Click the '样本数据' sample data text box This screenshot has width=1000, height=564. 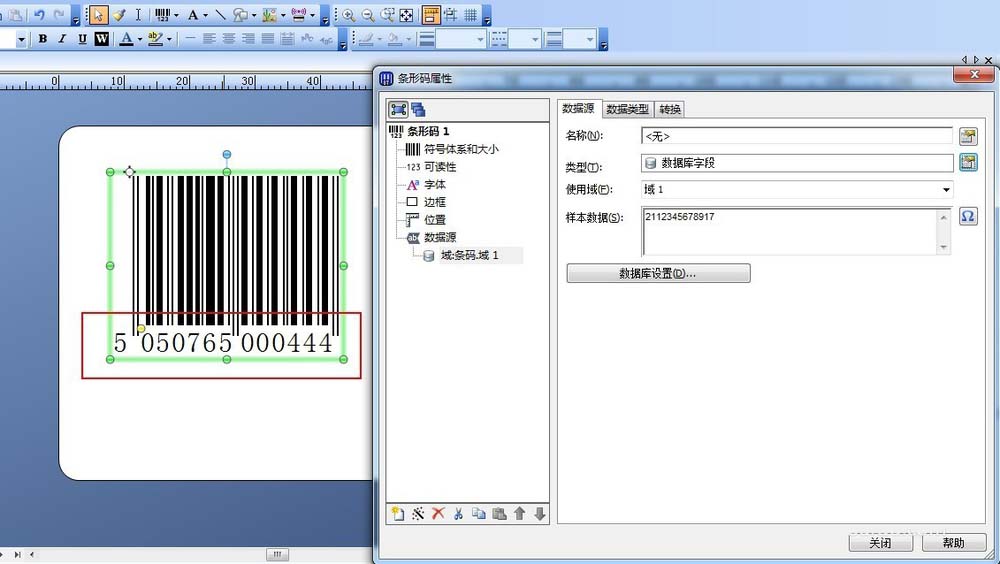796,231
